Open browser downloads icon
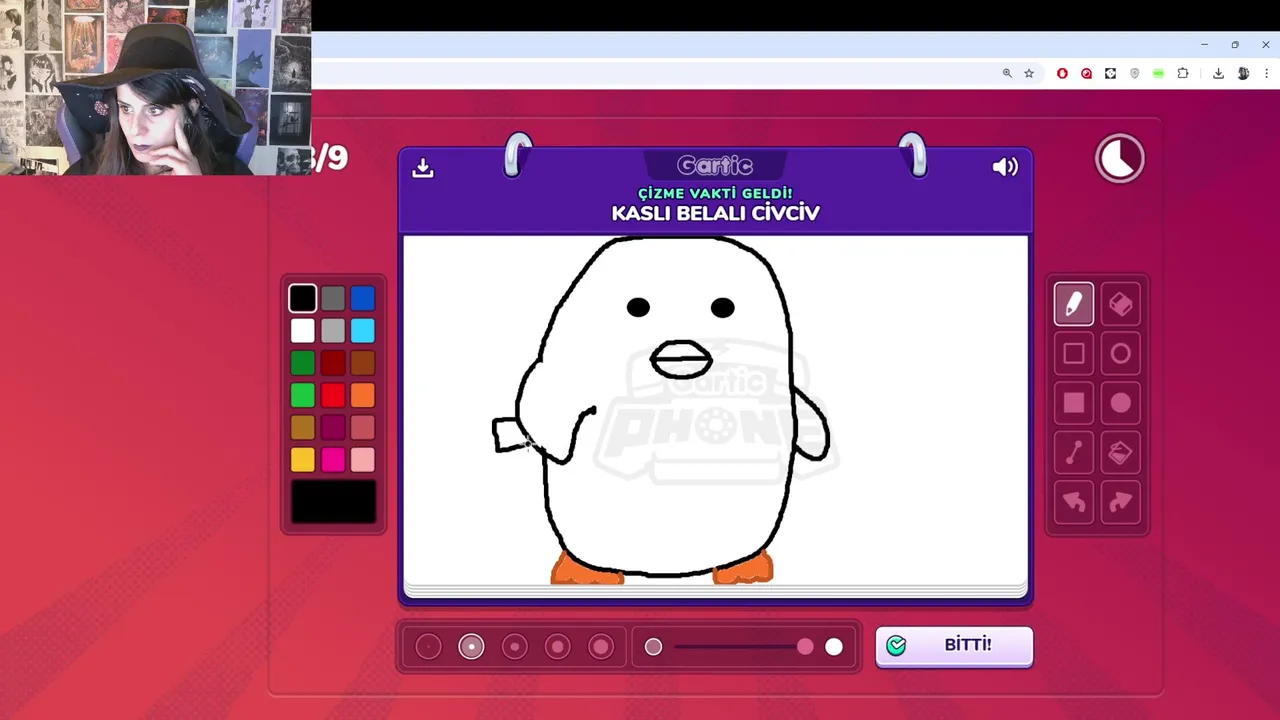 point(1218,73)
